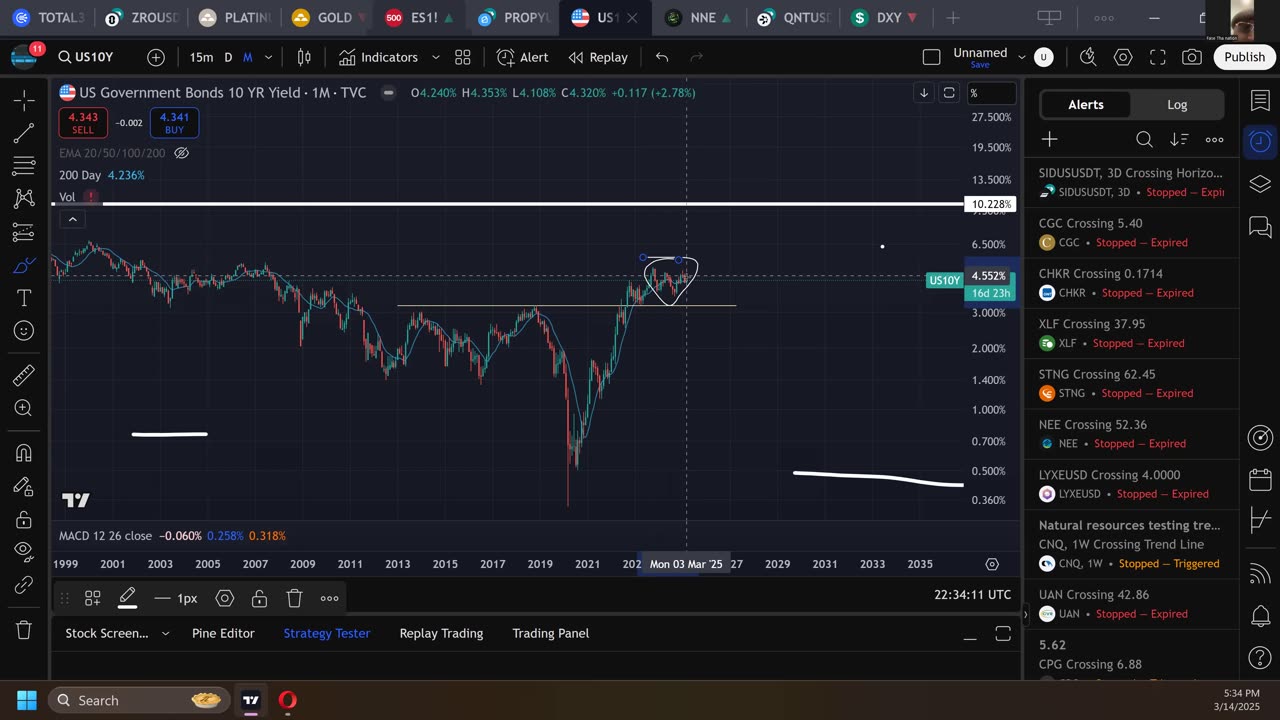This screenshot has height=720, width=1280.
Task: Open the timeframe interval dropdown arrow
Action: click(268, 57)
